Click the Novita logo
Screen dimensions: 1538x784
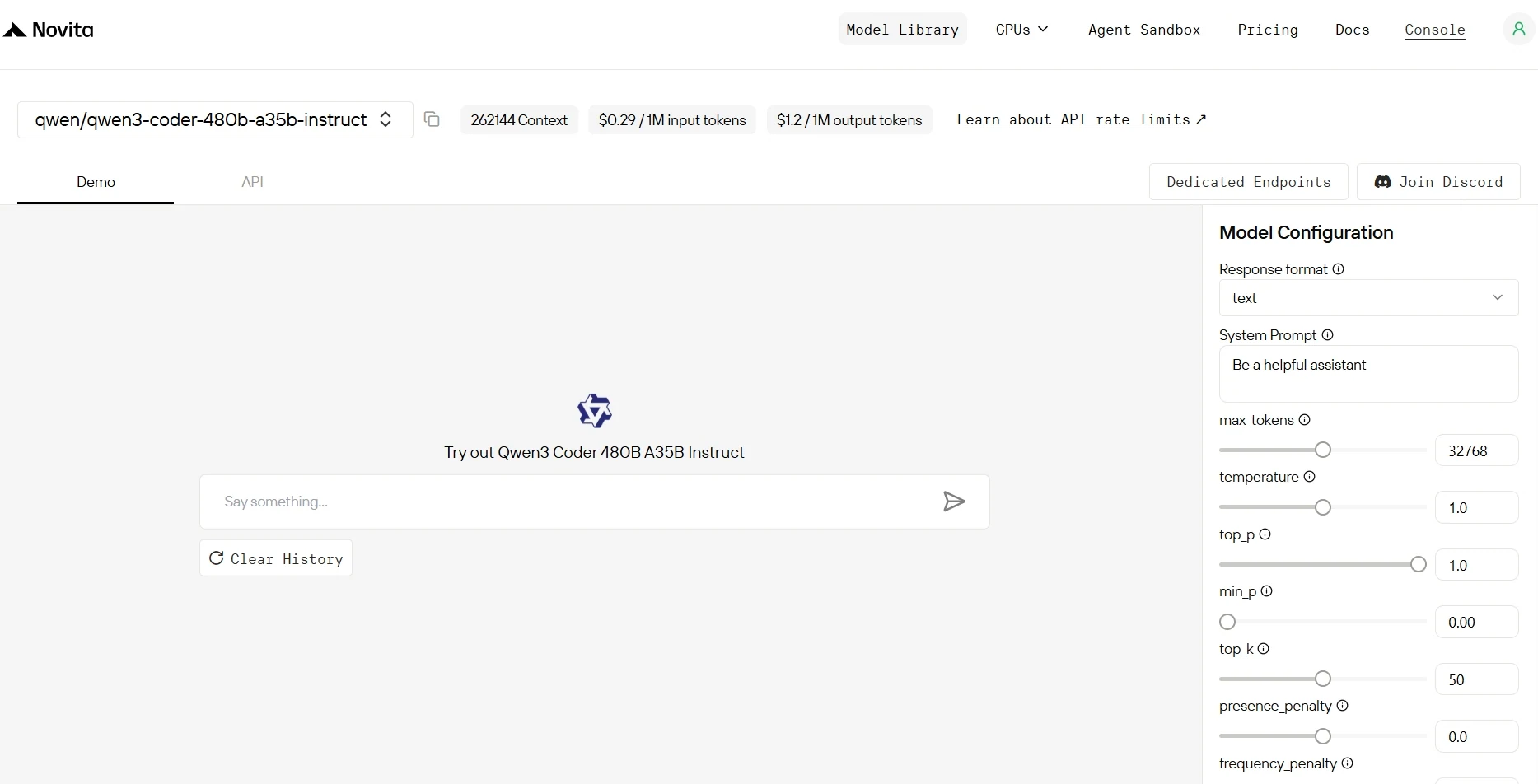tap(49, 30)
